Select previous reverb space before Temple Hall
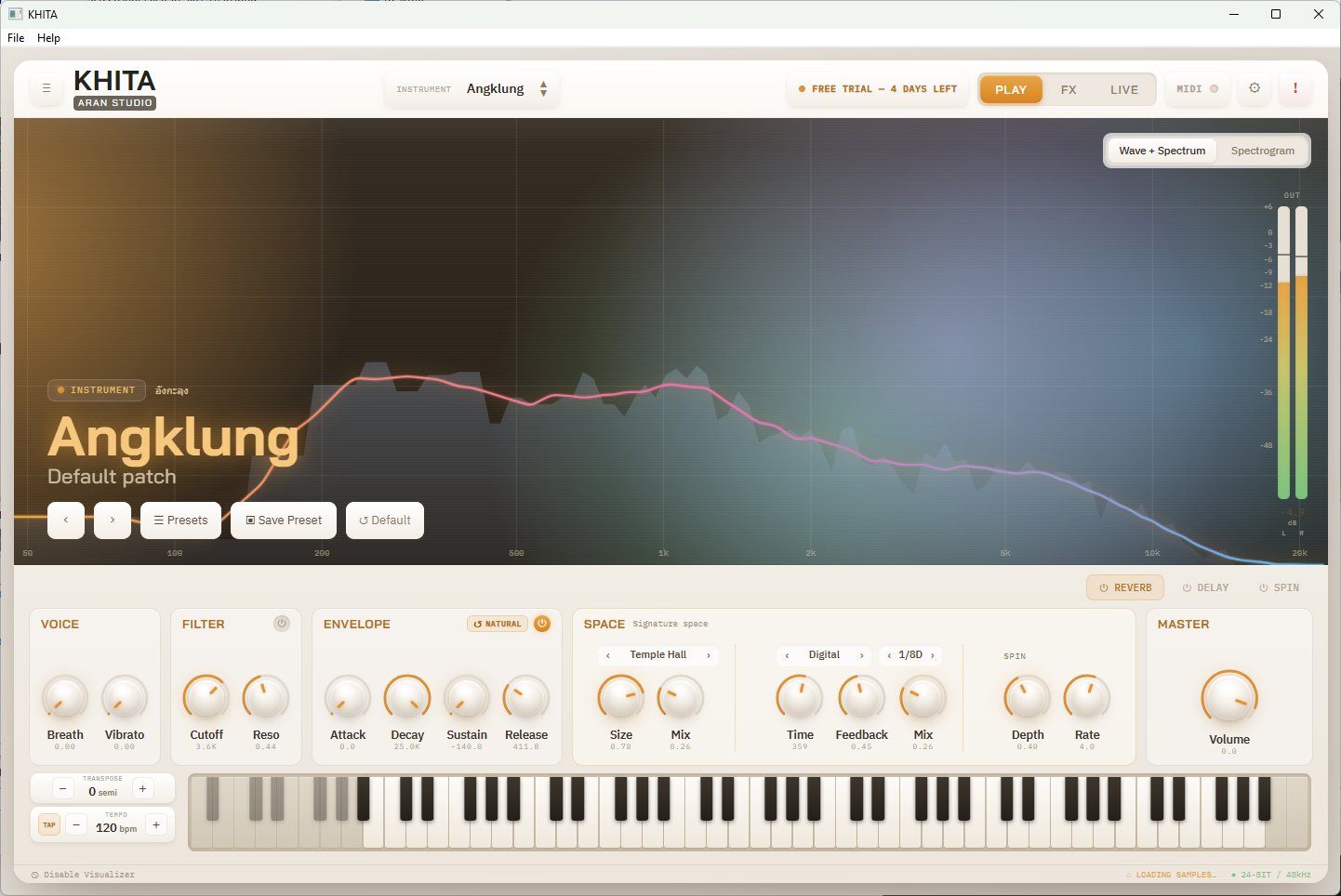Screen dimensions: 1341x896 608,655
